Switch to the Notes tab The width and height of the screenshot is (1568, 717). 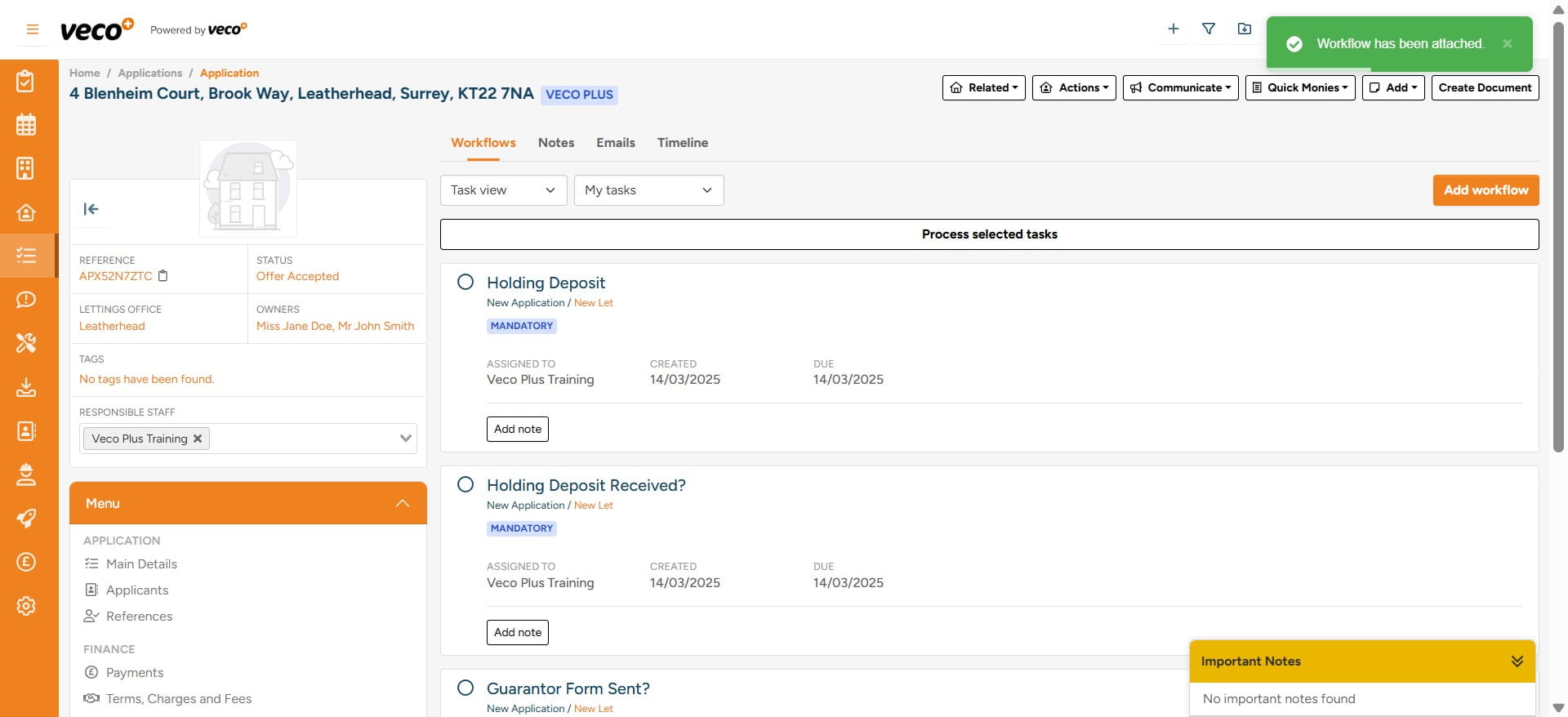tap(556, 142)
